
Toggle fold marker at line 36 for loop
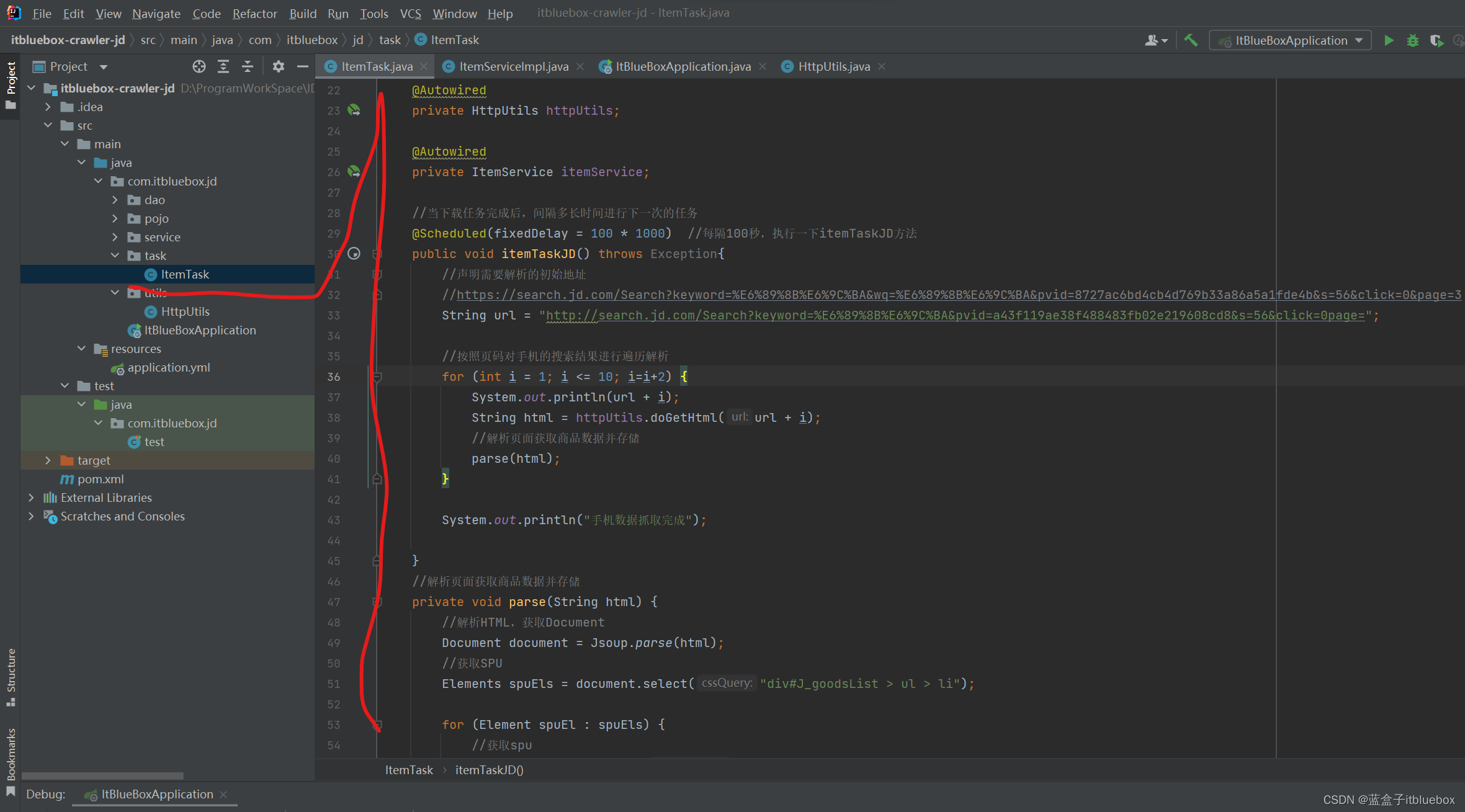[x=377, y=377]
